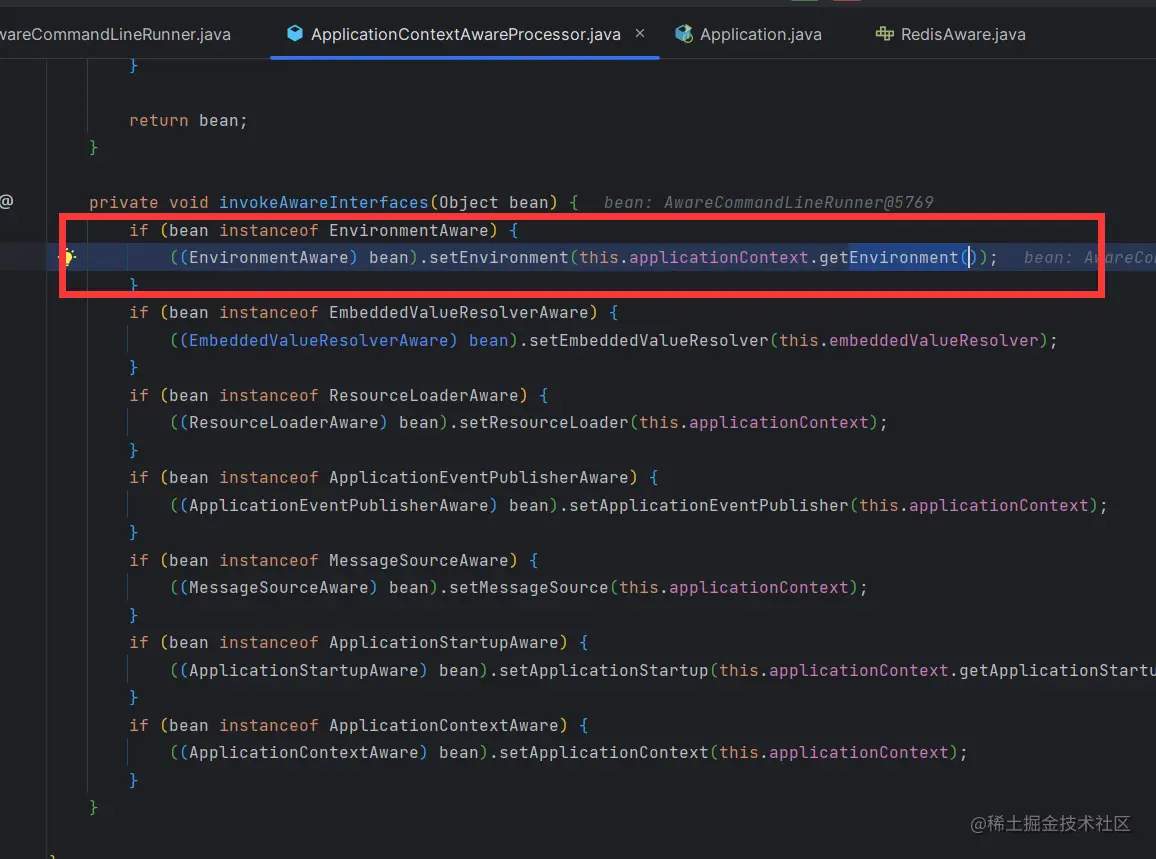Viewport: 1156px width, 859px height.
Task: Click the invokeAwareInterfaces method name
Action: (324, 202)
